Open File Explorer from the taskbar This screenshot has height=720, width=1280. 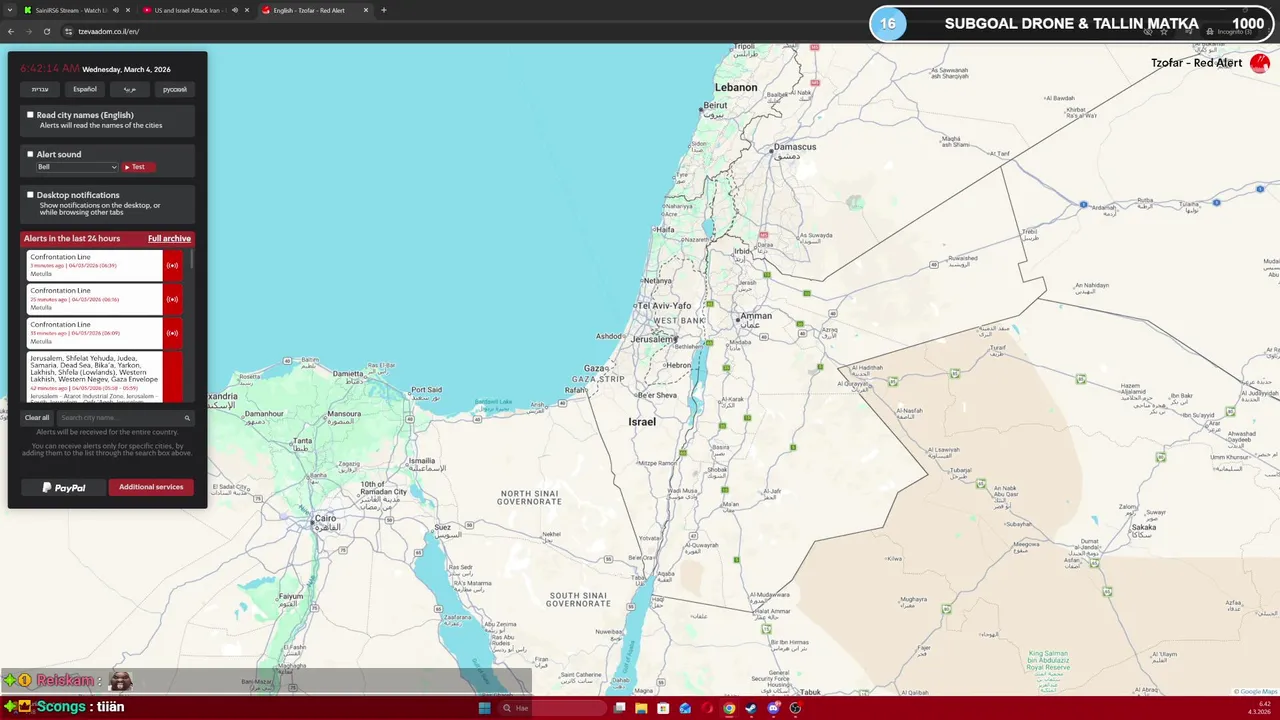641,708
